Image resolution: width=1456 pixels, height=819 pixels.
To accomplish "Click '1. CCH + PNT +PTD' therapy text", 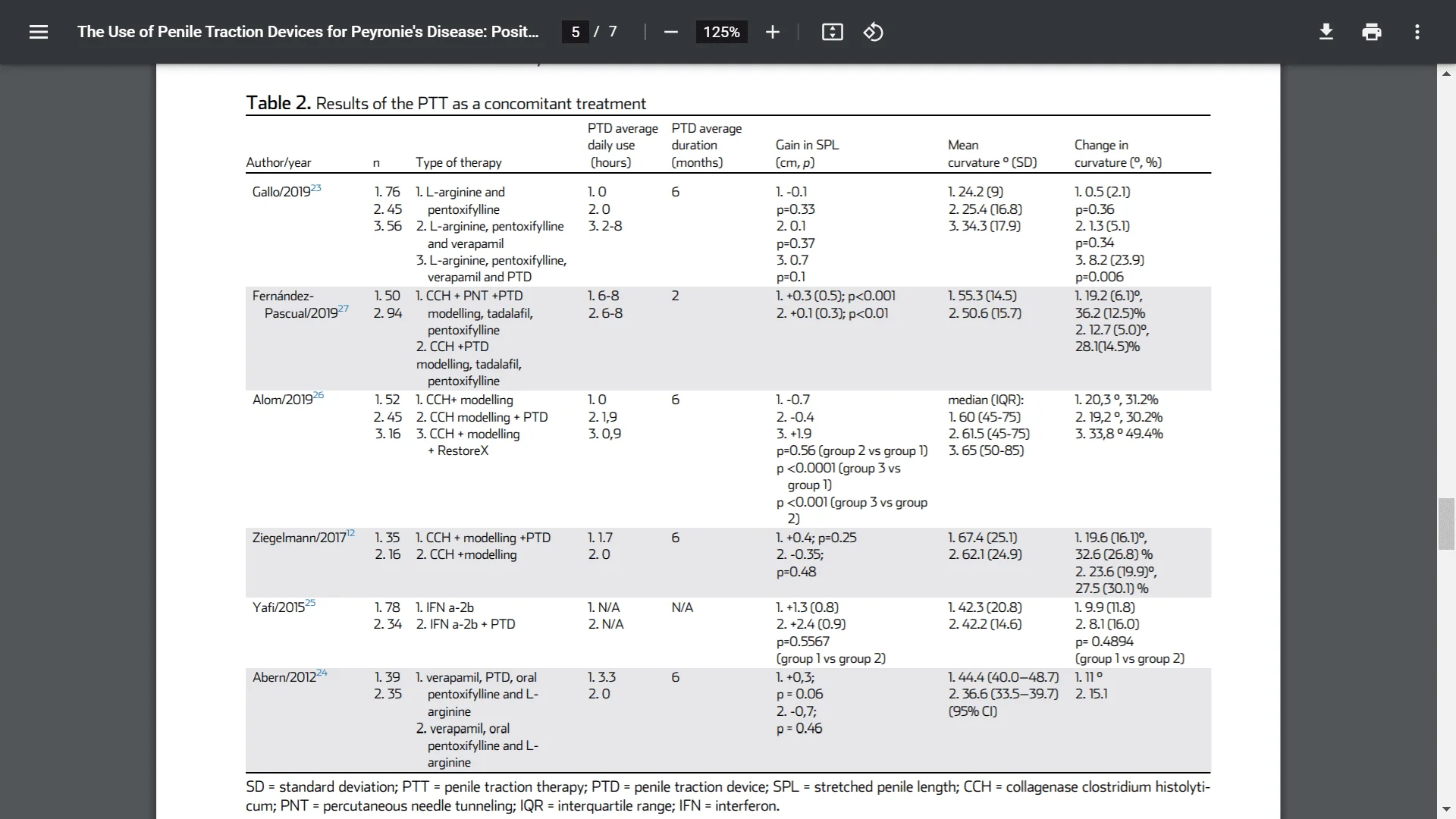I will point(469,296).
